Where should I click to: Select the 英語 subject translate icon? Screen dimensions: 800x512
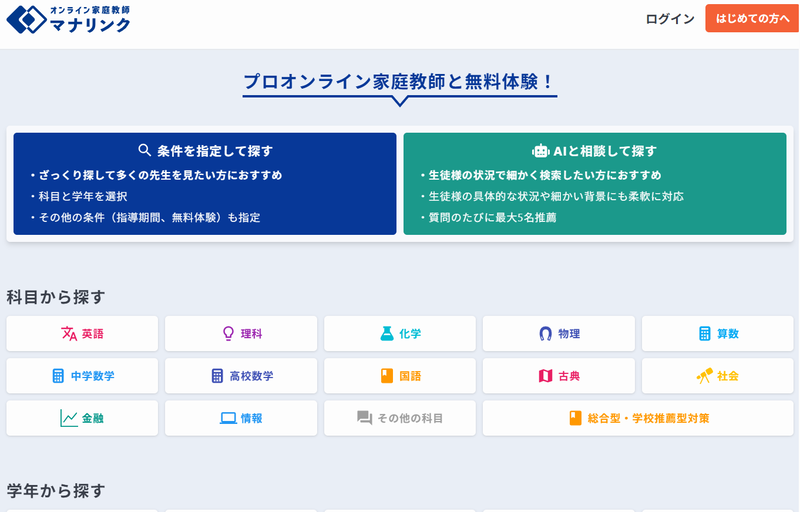[69, 334]
